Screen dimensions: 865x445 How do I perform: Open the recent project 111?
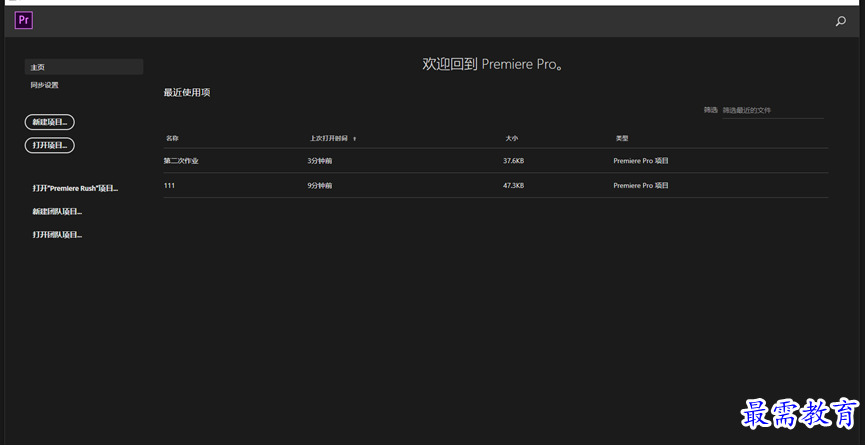[x=169, y=186]
